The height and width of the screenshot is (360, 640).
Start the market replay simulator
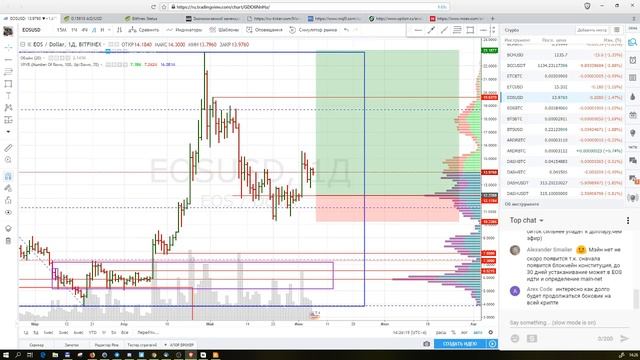click(x=313, y=30)
